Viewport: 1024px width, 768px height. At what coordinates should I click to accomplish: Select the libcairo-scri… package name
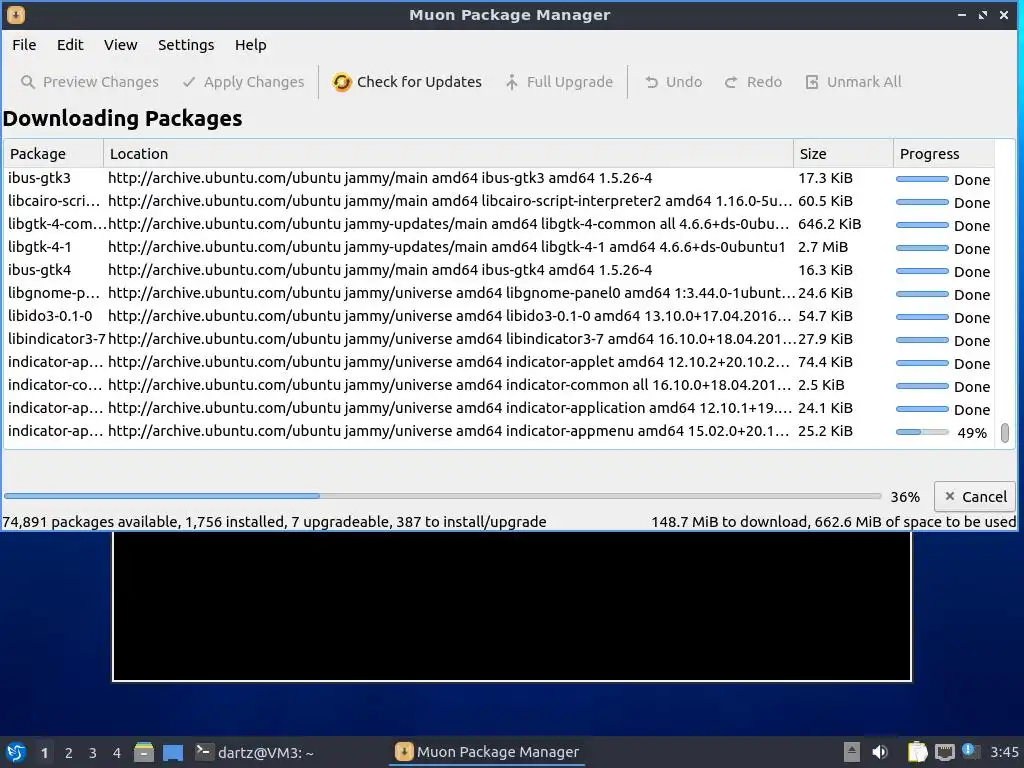coord(54,201)
